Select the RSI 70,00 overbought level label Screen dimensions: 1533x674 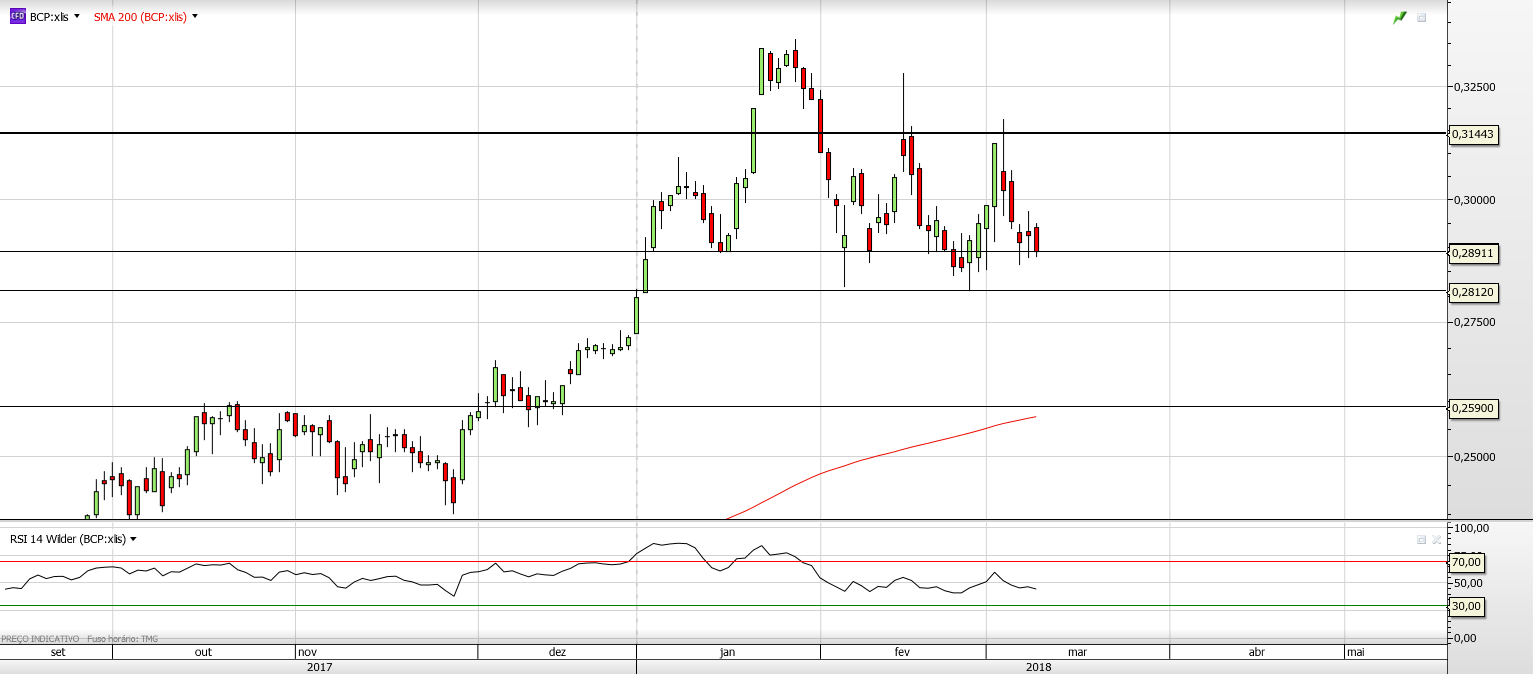tap(1466, 562)
